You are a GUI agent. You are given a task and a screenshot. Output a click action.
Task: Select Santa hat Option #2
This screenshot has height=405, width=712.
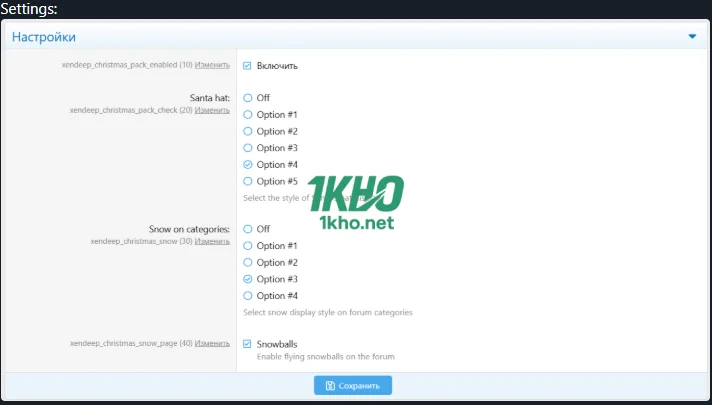pos(248,131)
